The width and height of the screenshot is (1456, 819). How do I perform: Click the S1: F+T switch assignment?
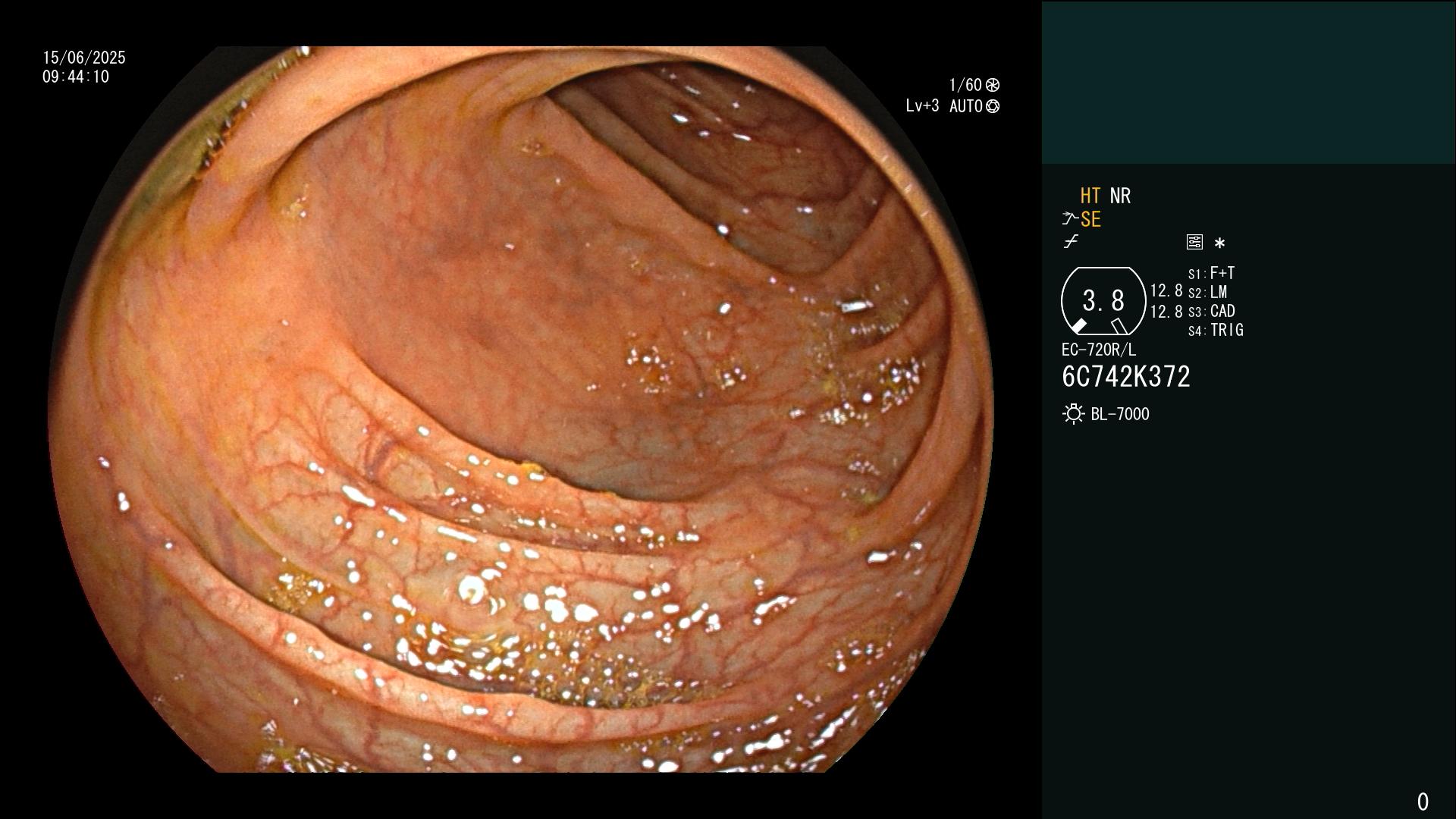click(x=1211, y=273)
